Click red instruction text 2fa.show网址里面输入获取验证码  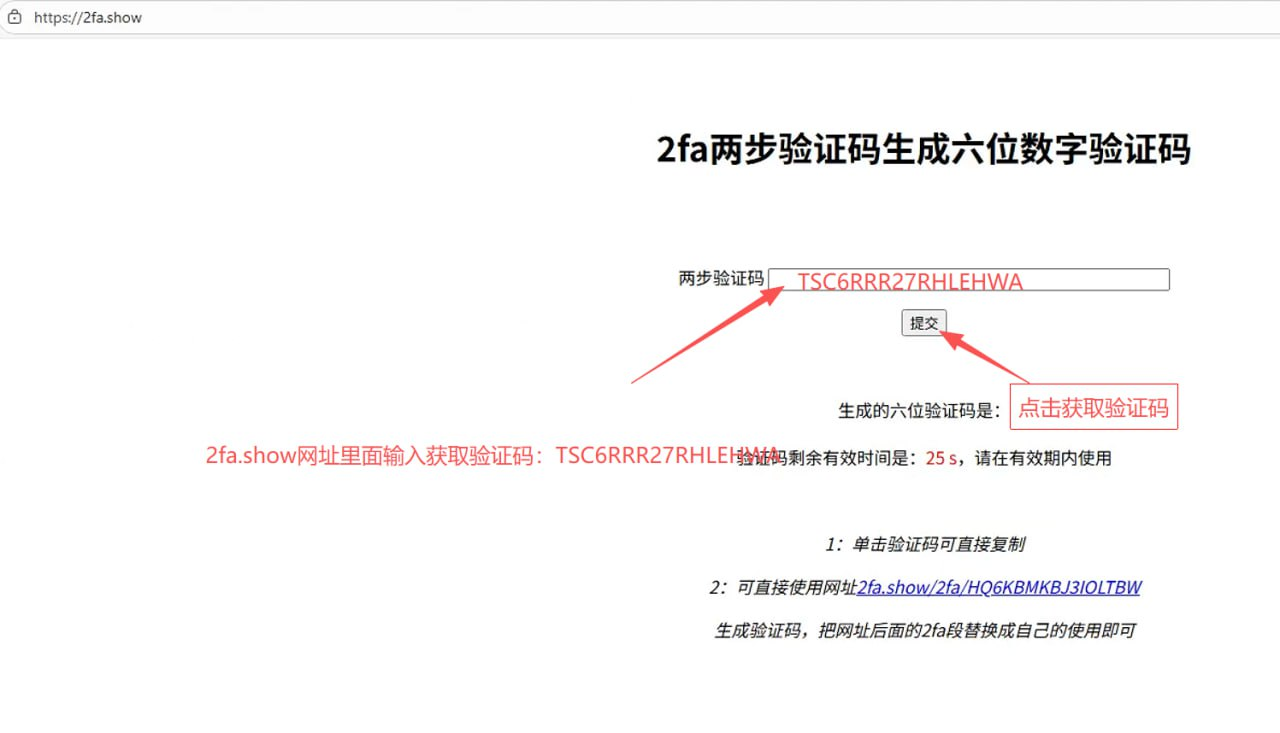point(380,456)
